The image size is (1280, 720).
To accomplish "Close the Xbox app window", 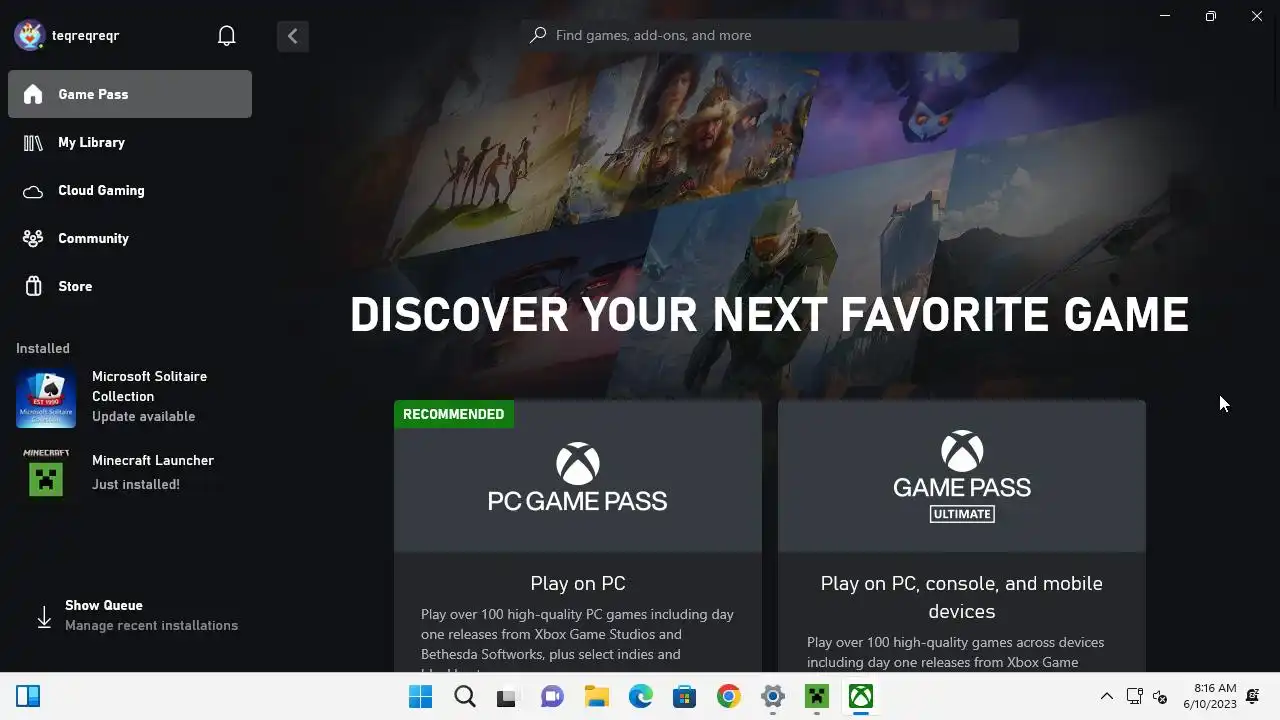I will (x=1257, y=16).
